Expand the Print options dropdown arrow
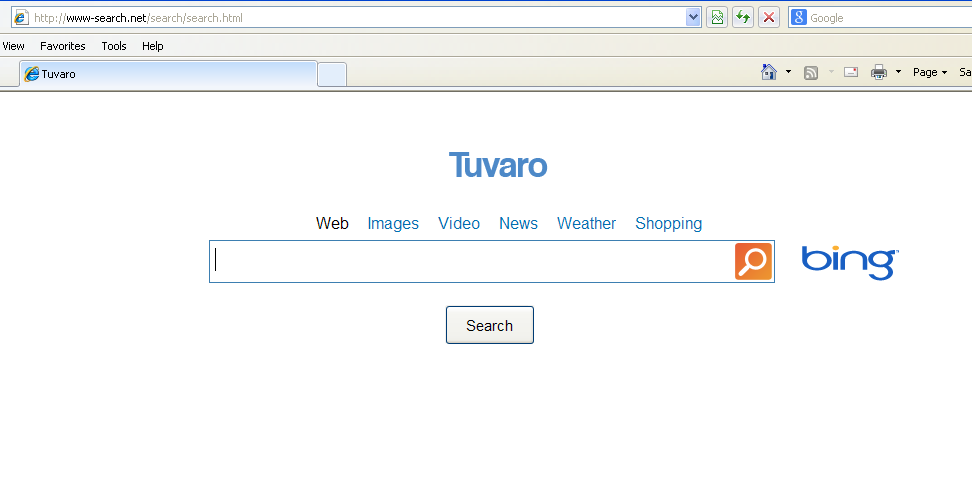 click(x=898, y=72)
